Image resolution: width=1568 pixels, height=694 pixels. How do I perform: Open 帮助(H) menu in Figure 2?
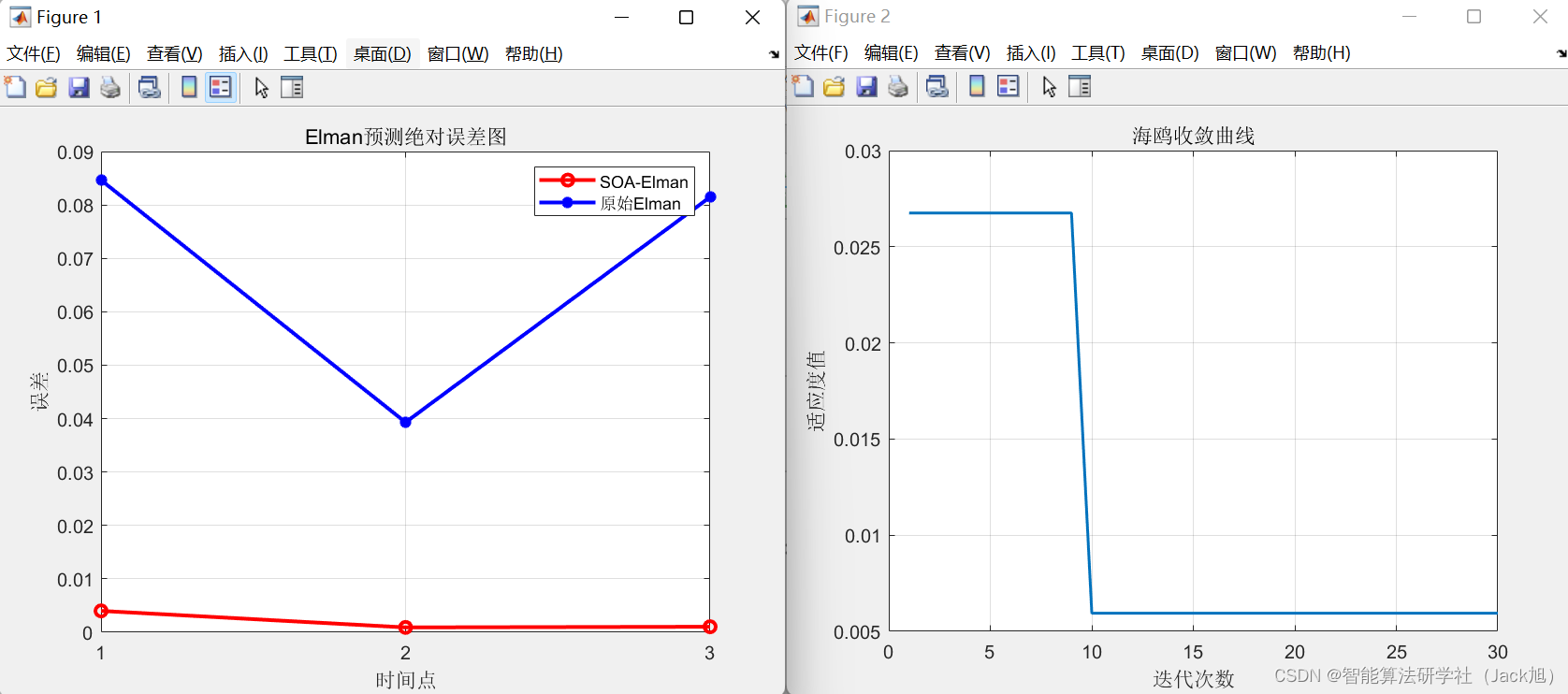pyautogui.click(x=1322, y=53)
